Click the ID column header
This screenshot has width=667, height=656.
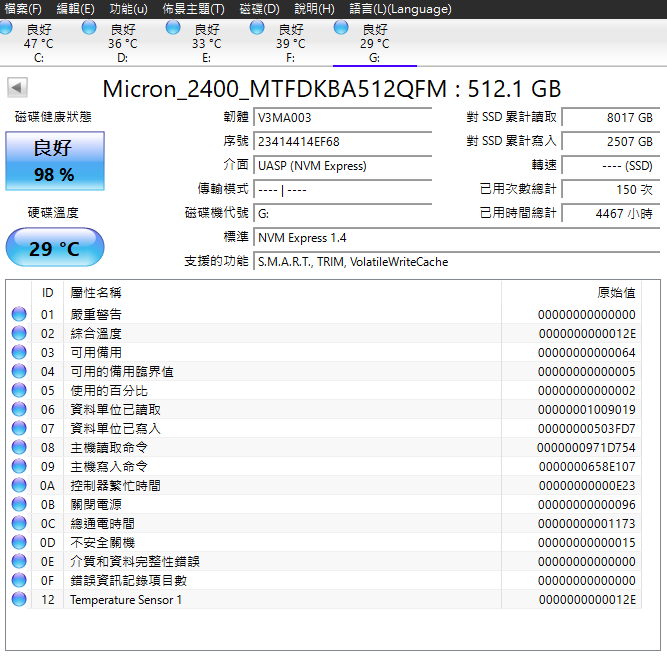[47, 293]
